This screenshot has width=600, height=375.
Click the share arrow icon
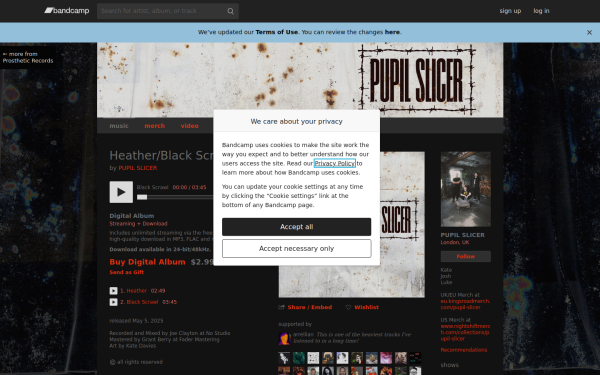(x=282, y=307)
